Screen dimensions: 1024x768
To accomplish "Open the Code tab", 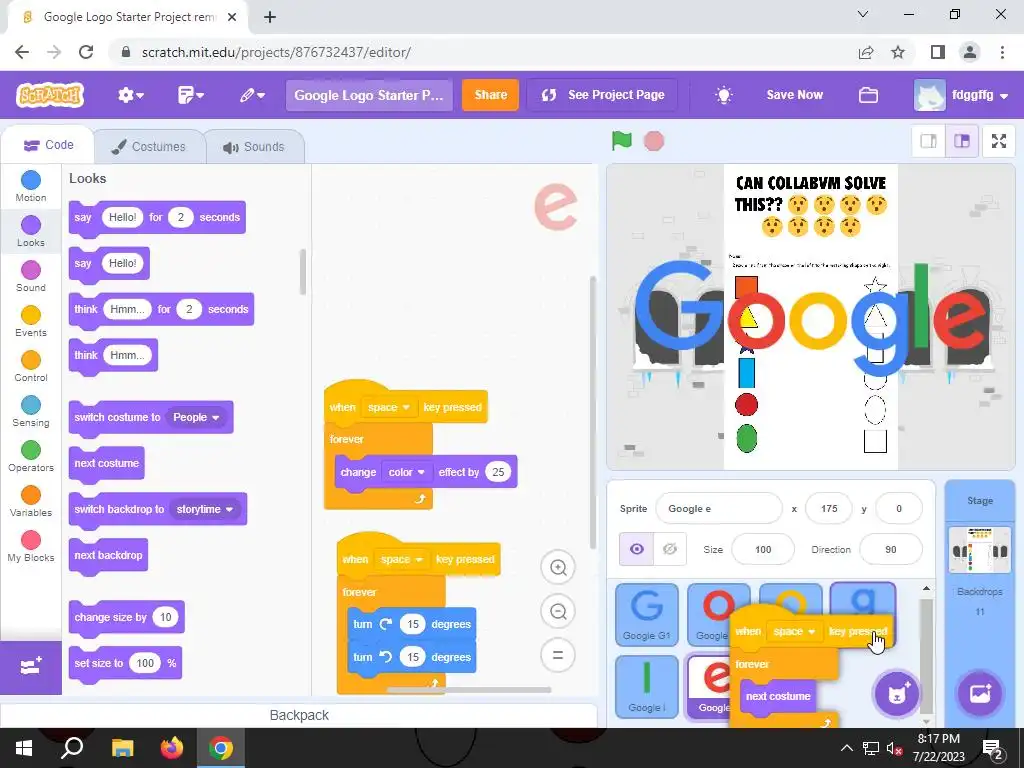I will (x=48, y=145).
